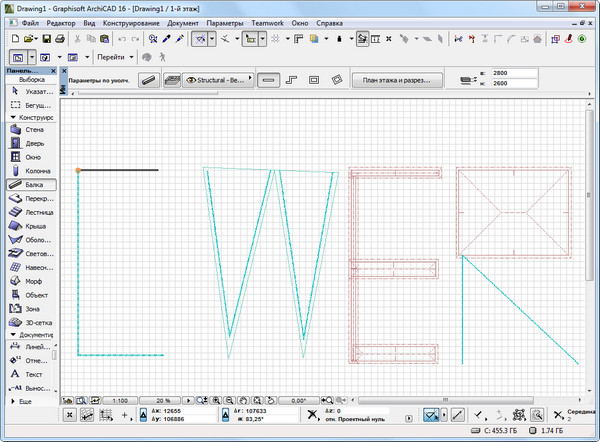The width and height of the screenshot is (600, 442).
Task: Click the Save icon in toolbar
Action: point(42,39)
